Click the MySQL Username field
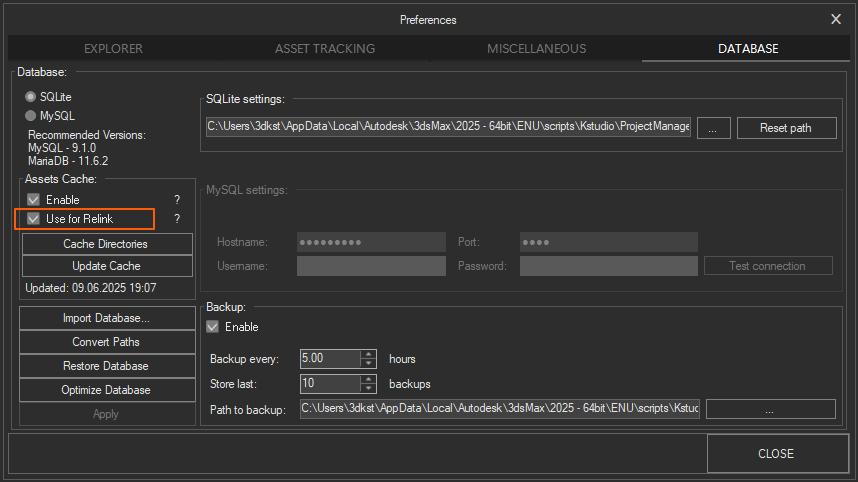 371,266
